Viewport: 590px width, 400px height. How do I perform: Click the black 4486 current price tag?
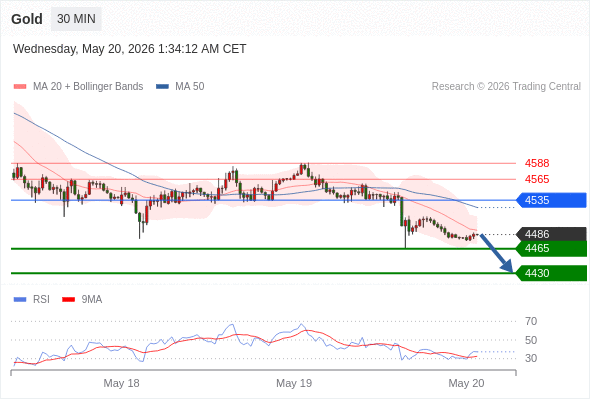[551, 234]
